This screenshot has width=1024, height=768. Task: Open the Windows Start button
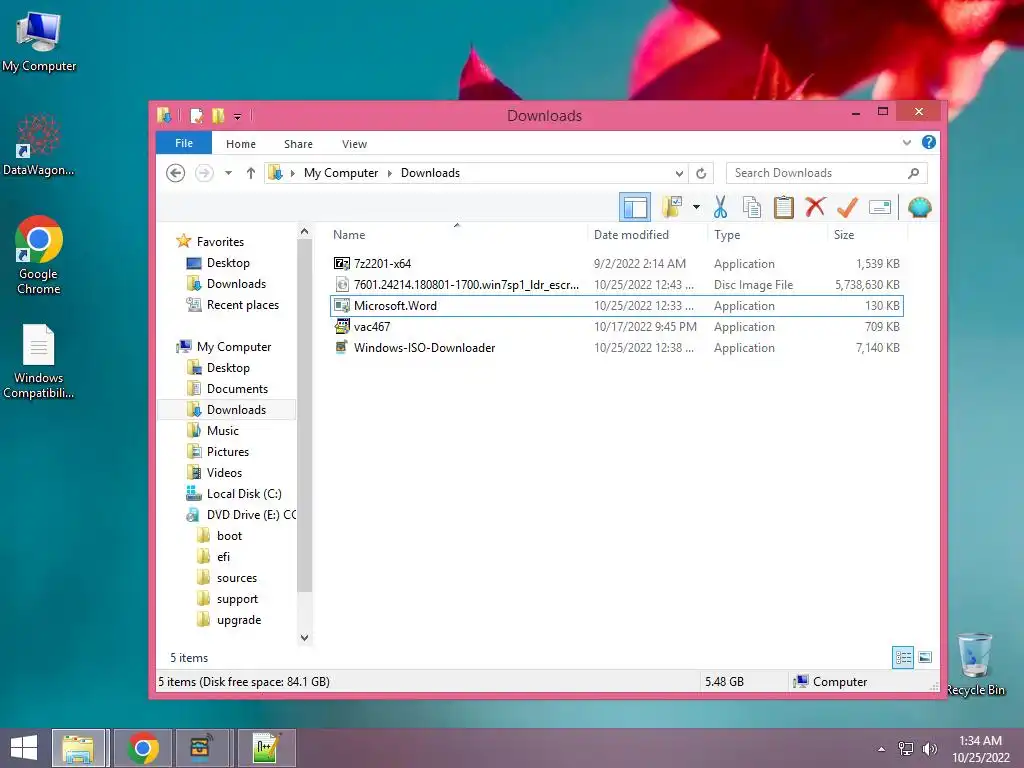pyautogui.click(x=24, y=748)
